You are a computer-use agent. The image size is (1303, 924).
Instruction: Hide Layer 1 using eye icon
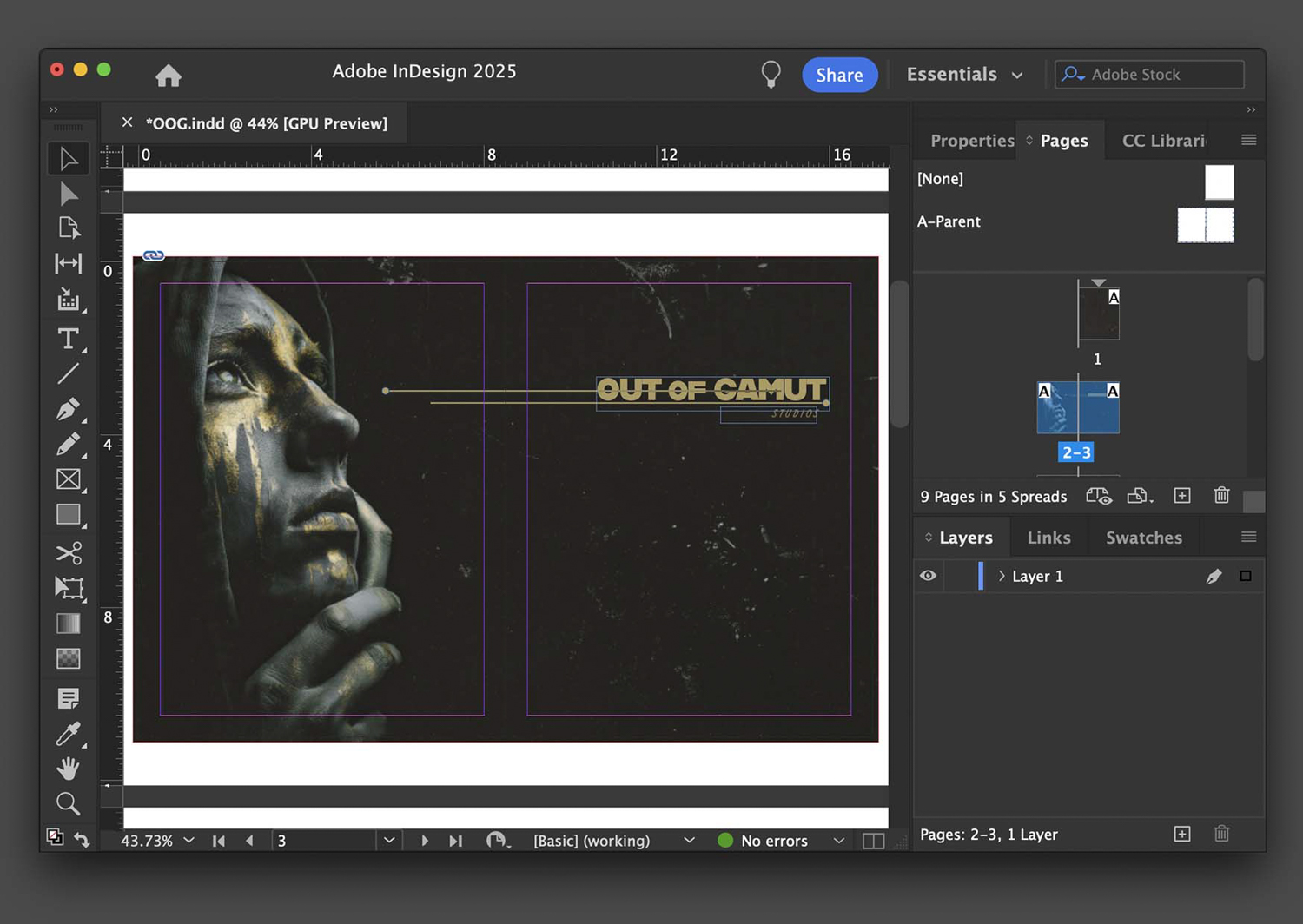click(x=928, y=576)
